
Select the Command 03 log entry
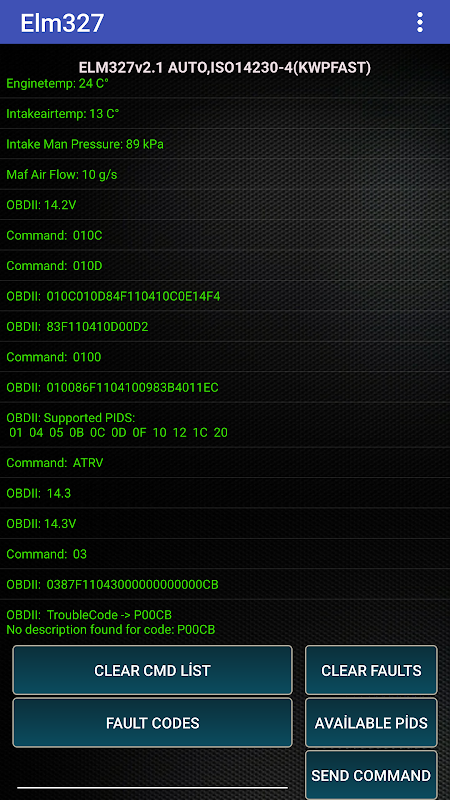(x=225, y=554)
